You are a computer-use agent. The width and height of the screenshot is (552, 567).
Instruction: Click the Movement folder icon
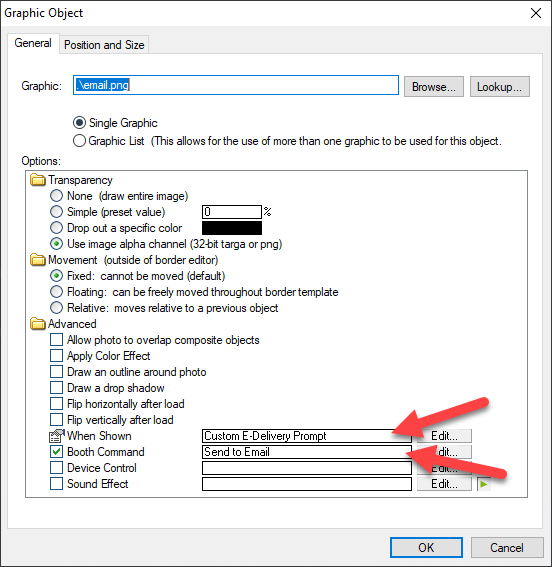tap(38, 260)
